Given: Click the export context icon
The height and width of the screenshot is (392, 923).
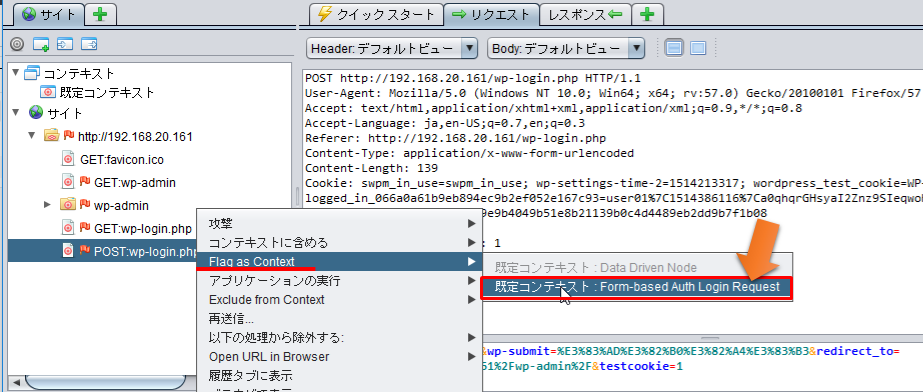Looking at the screenshot, I should [x=88, y=44].
